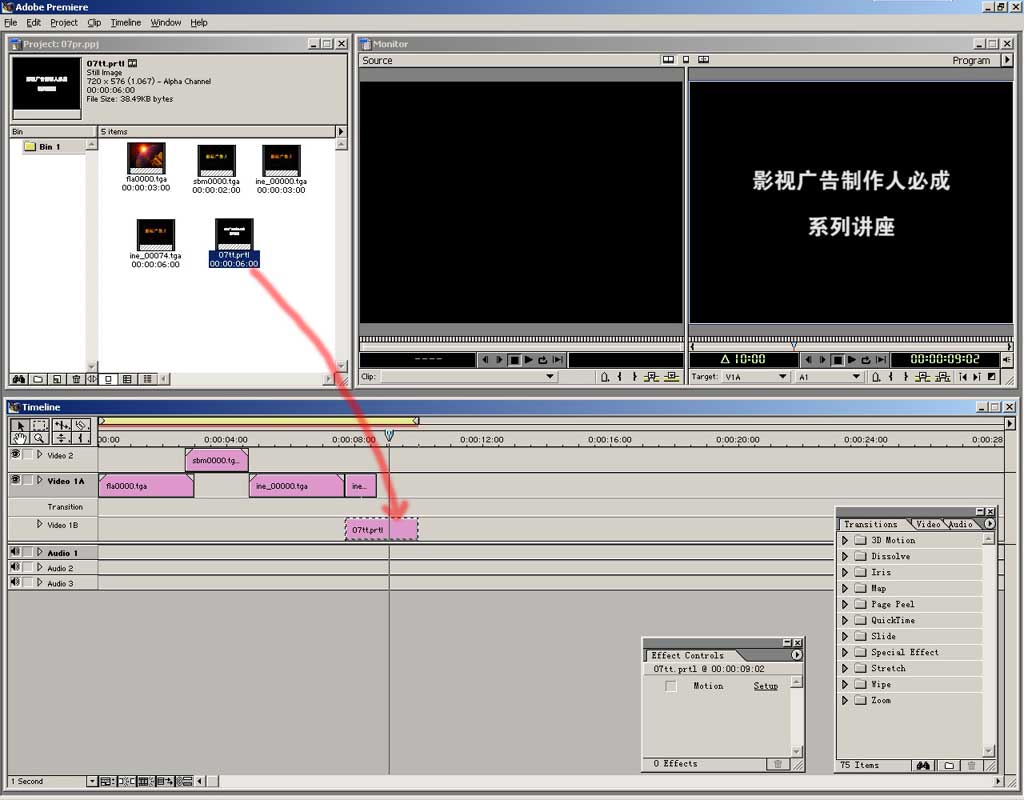Select the Hand tool in Timeline

click(x=18, y=438)
